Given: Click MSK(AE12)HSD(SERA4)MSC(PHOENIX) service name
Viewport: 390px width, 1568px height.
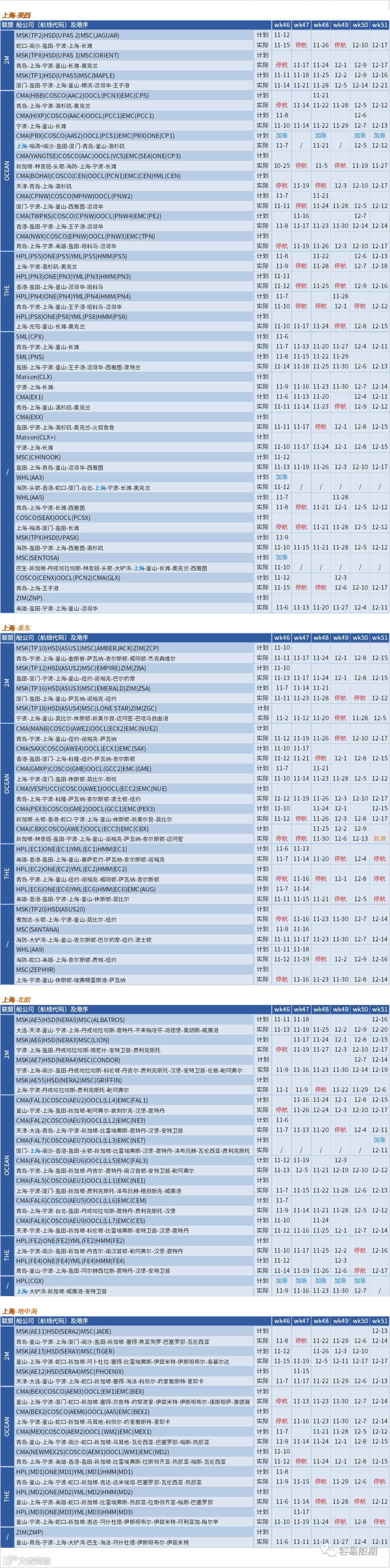Looking at the screenshot, I should (69, 1371).
